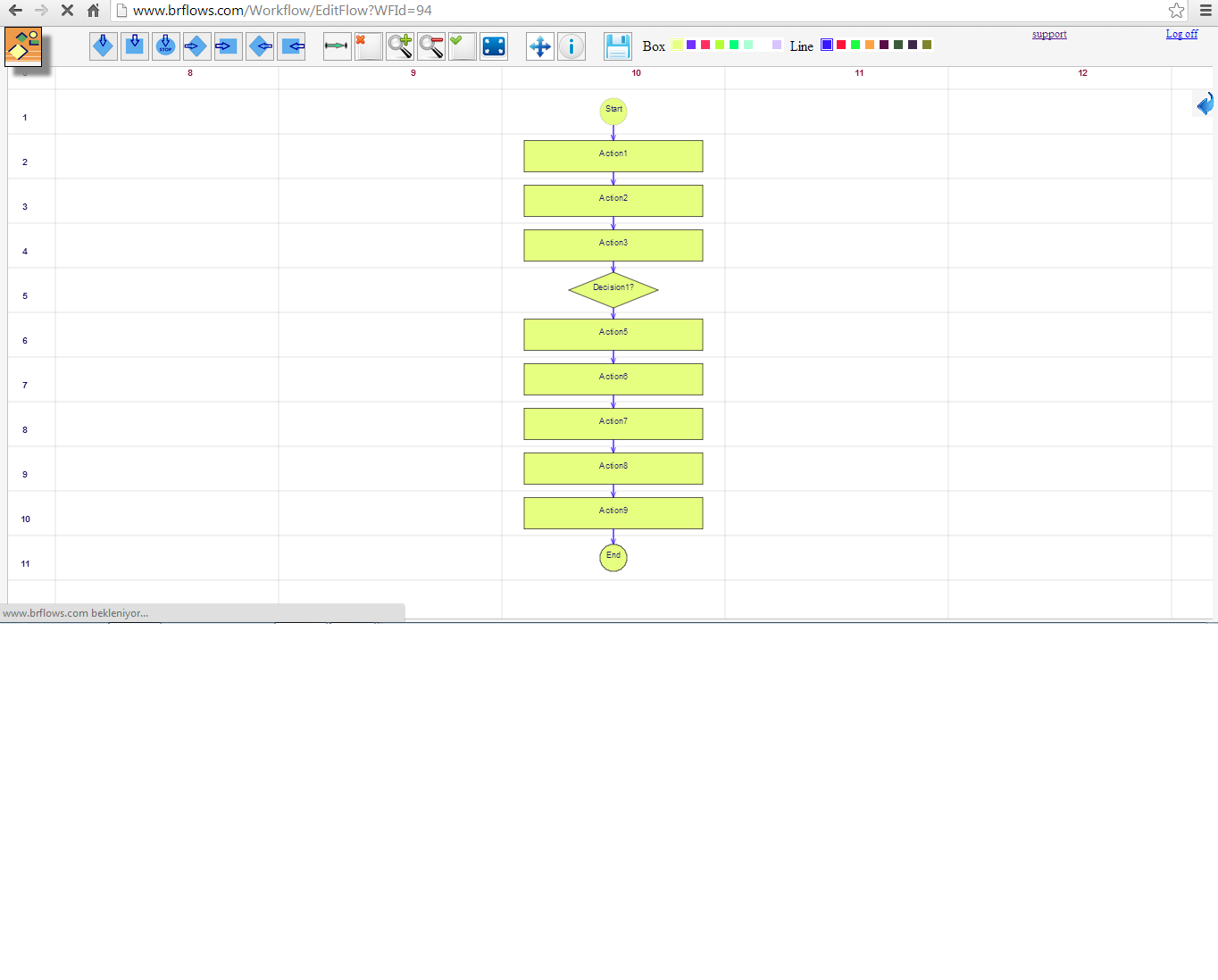Pick red line color swatch
This screenshot has width=1218, height=980.
[x=841, y=45]
